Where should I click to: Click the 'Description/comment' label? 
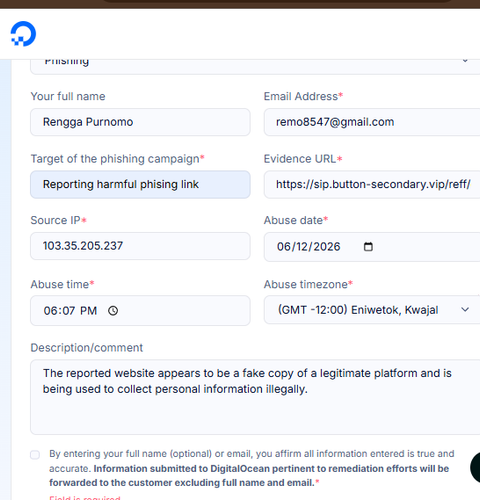tap(87, 348)
